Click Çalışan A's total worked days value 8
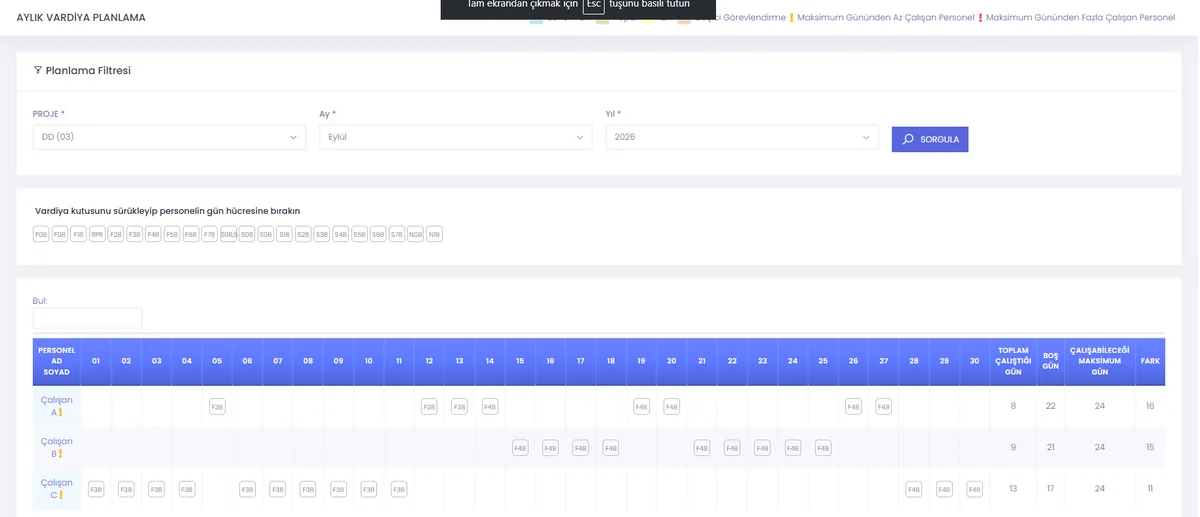The image size is (1200, 517). tap(1013, 406)
